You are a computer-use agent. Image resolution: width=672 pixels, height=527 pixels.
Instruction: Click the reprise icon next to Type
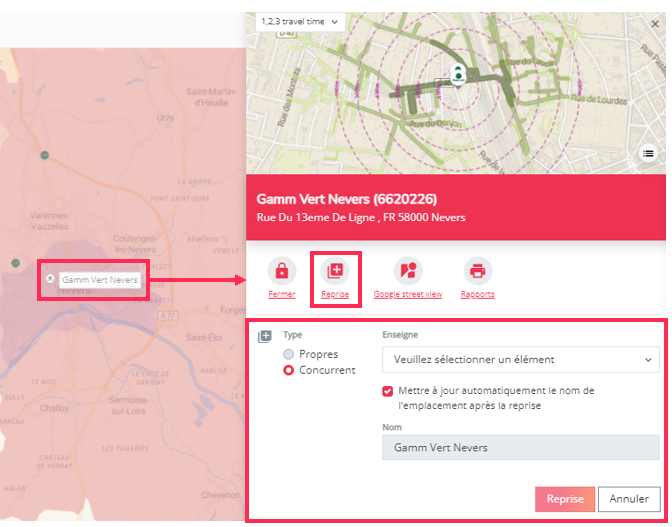(x=265, y=336)
